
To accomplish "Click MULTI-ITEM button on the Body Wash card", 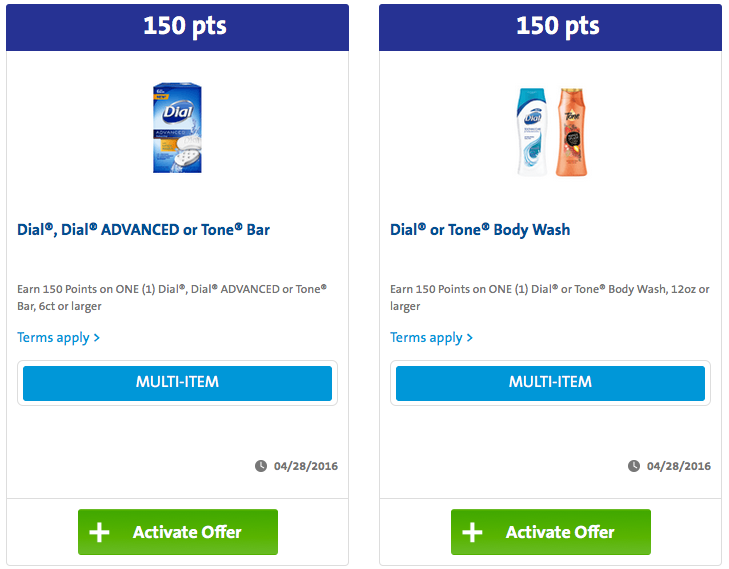I will (550, 383).
